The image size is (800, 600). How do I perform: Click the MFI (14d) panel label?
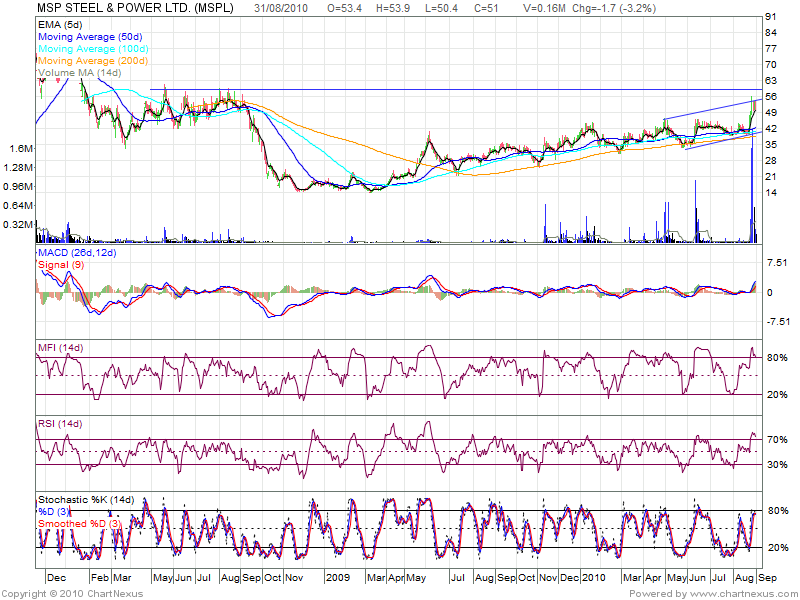click(60, 347)
